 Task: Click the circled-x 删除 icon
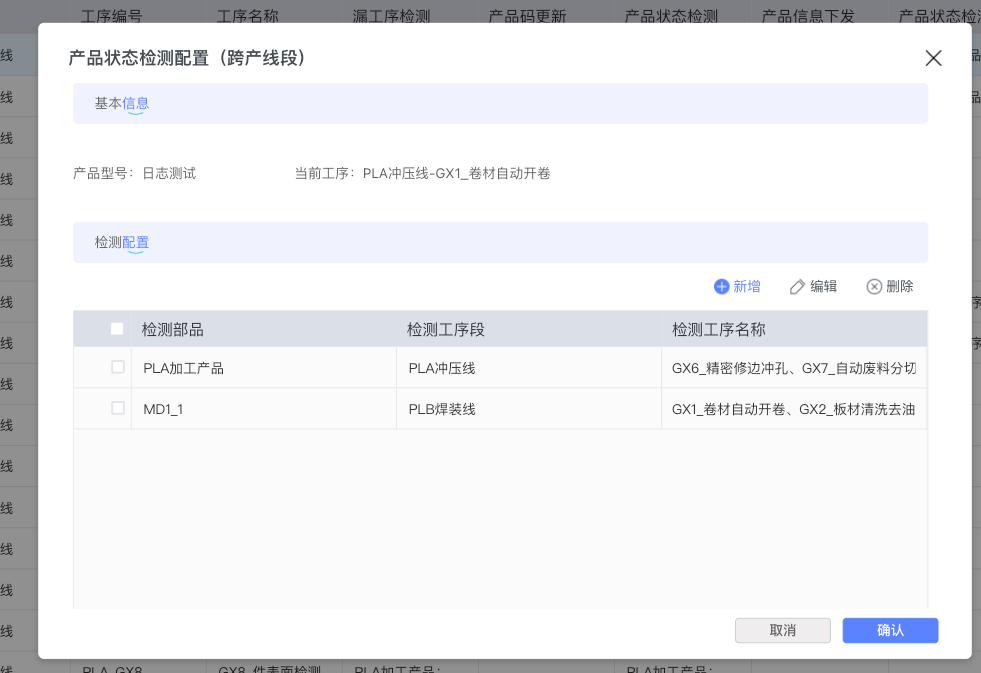874,287
